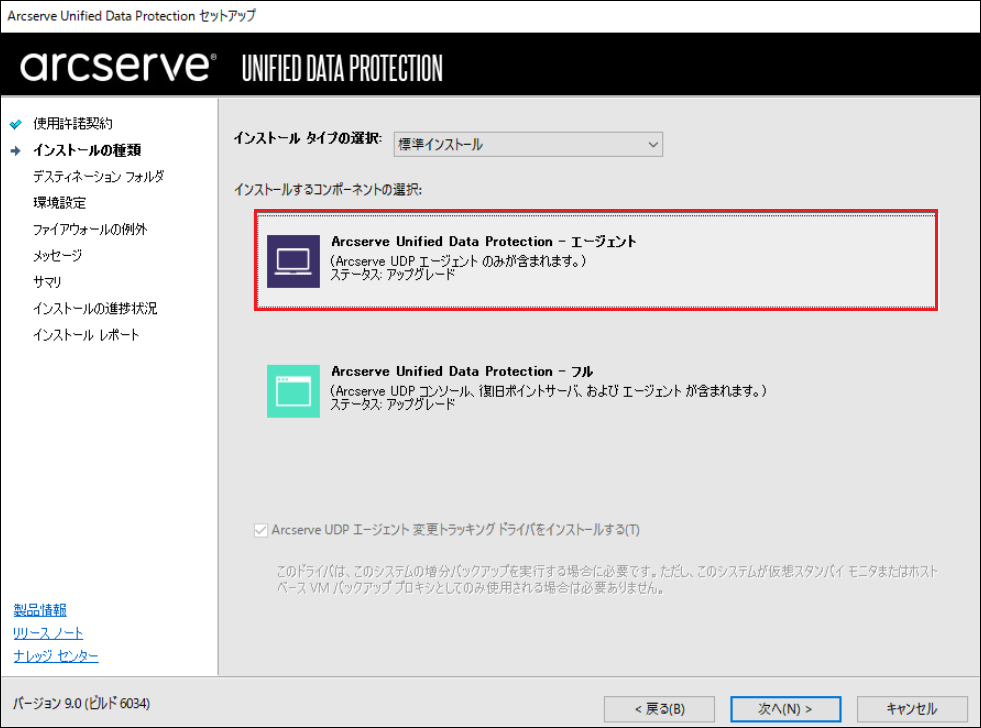Click the checkmark icon beside 使用許諾契約

pos(16,124)
